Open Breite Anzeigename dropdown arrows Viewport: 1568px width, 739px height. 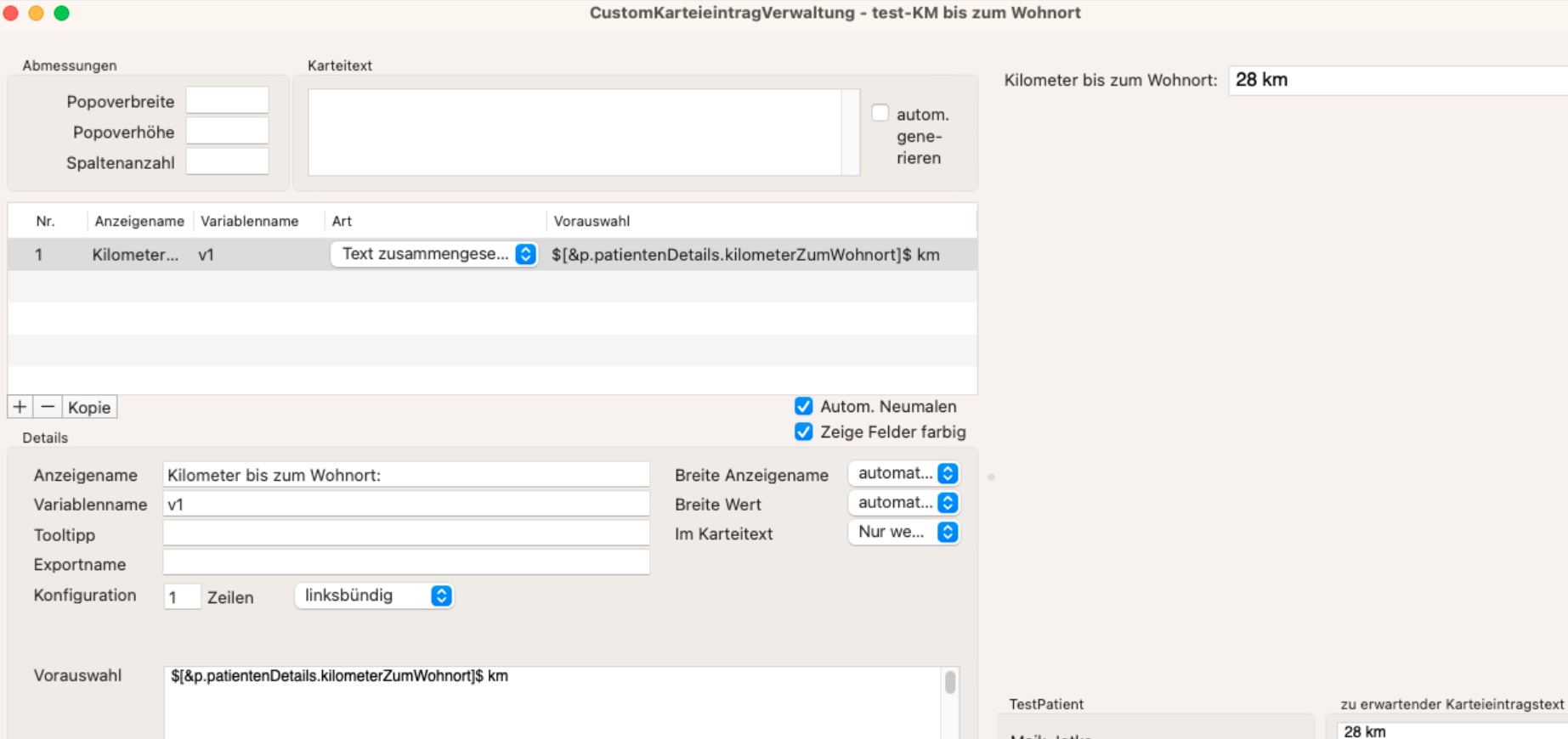(948, 473)
